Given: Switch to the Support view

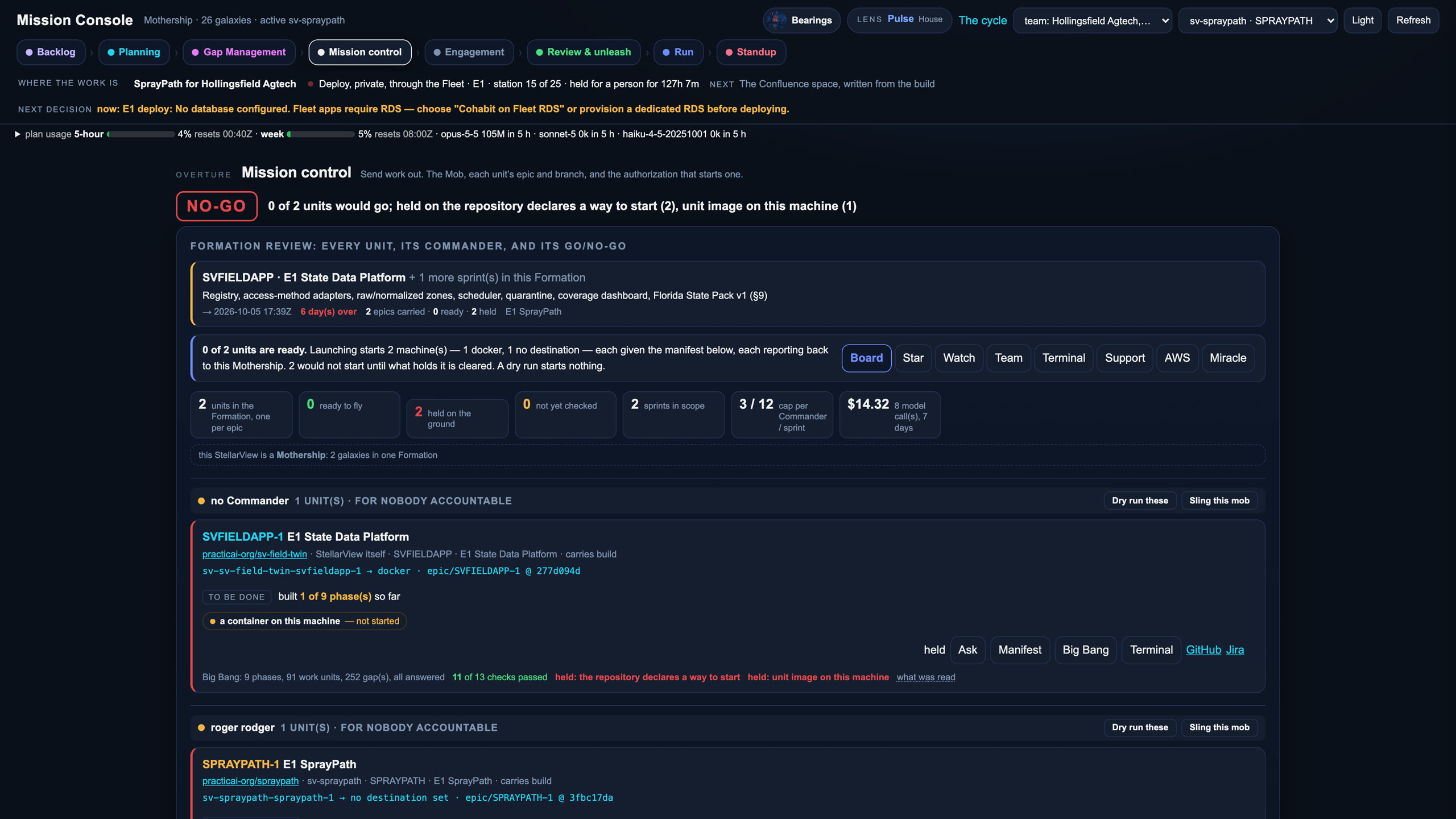Looking at the screenshot, I should (1124, 358).
